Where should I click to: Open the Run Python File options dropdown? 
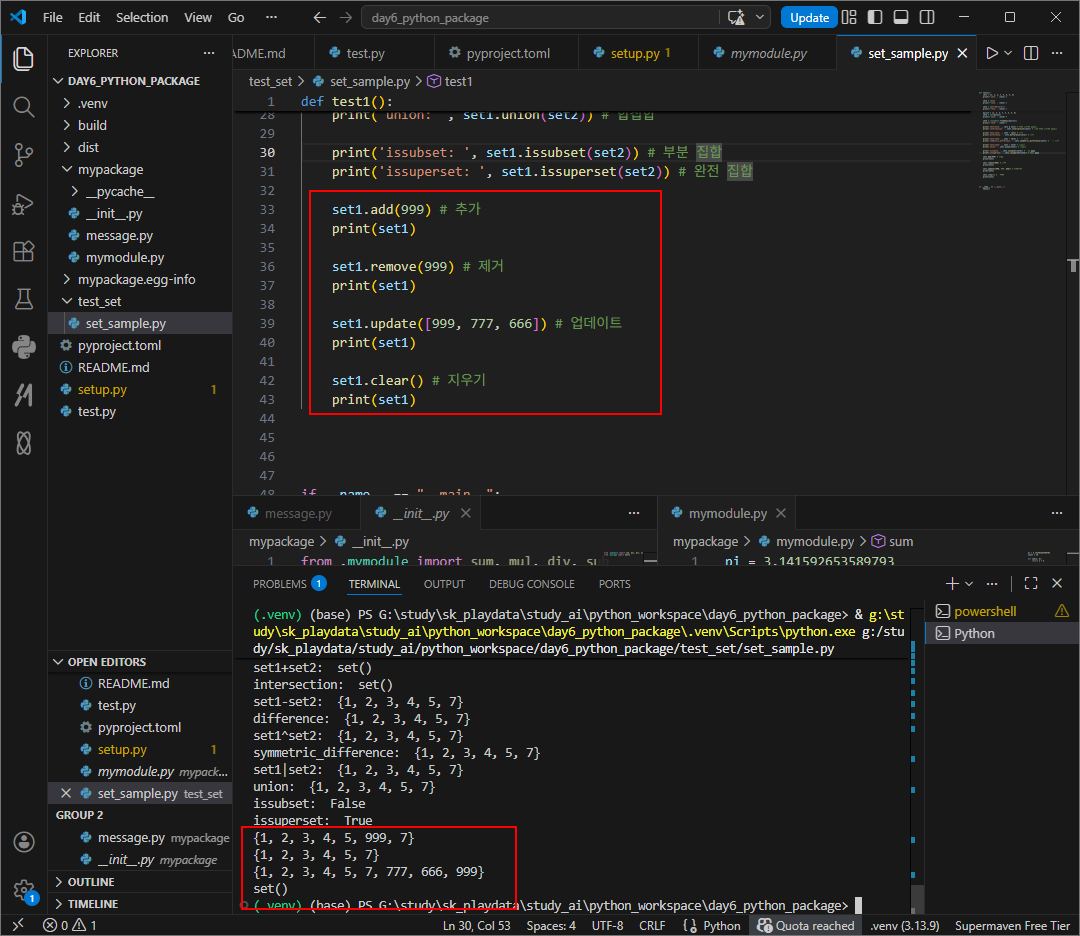(1008, 53)
